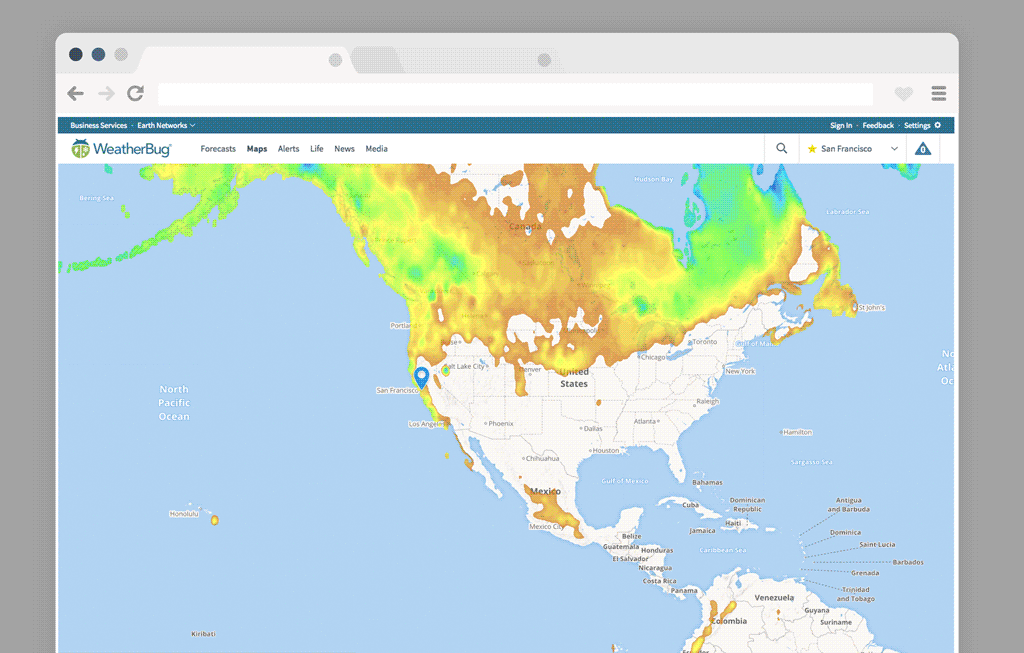Click the Settings link
1024x653 pixels.
coord(917,125)
